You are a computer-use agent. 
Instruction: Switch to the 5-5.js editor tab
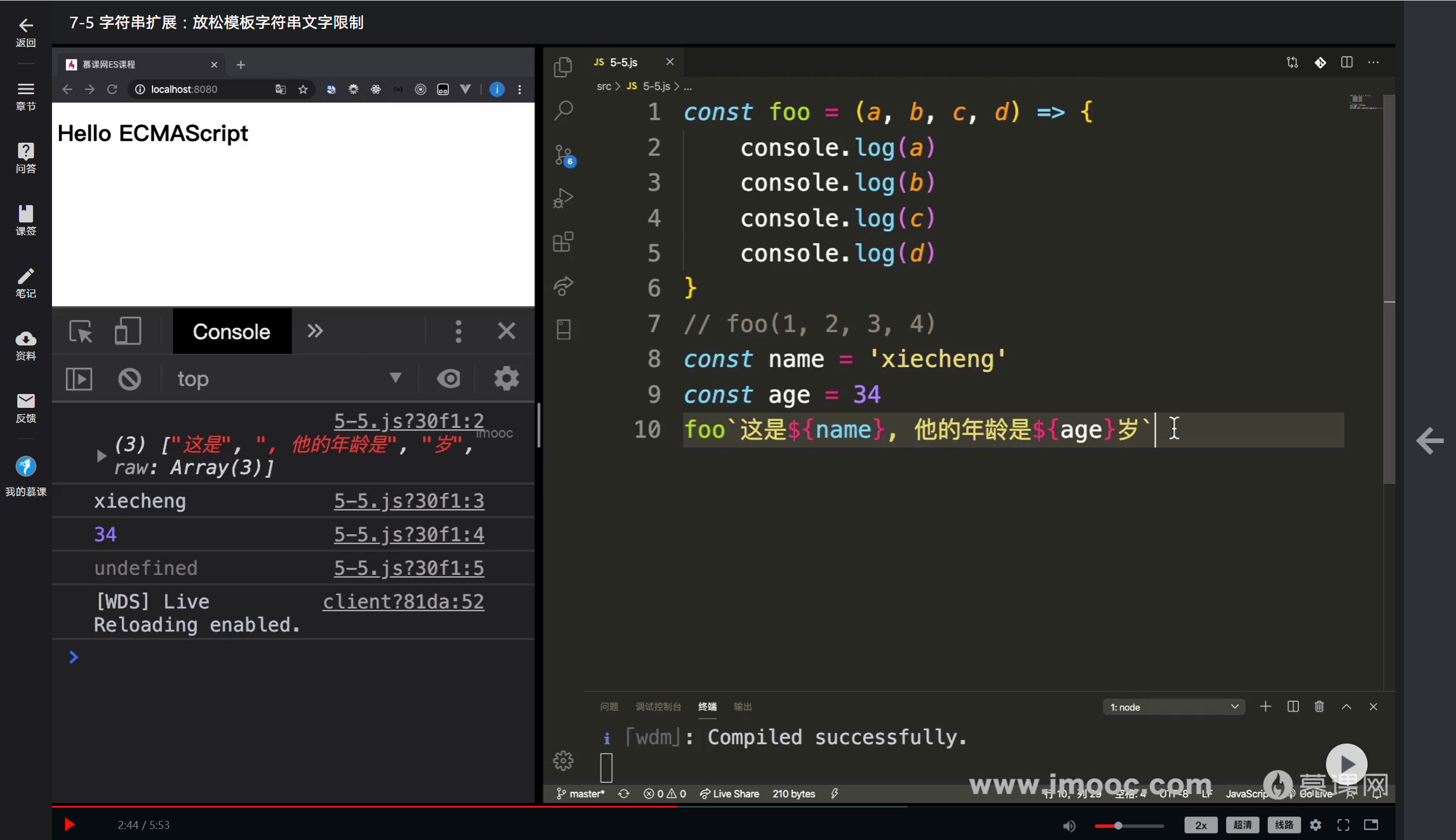[623, 62]
